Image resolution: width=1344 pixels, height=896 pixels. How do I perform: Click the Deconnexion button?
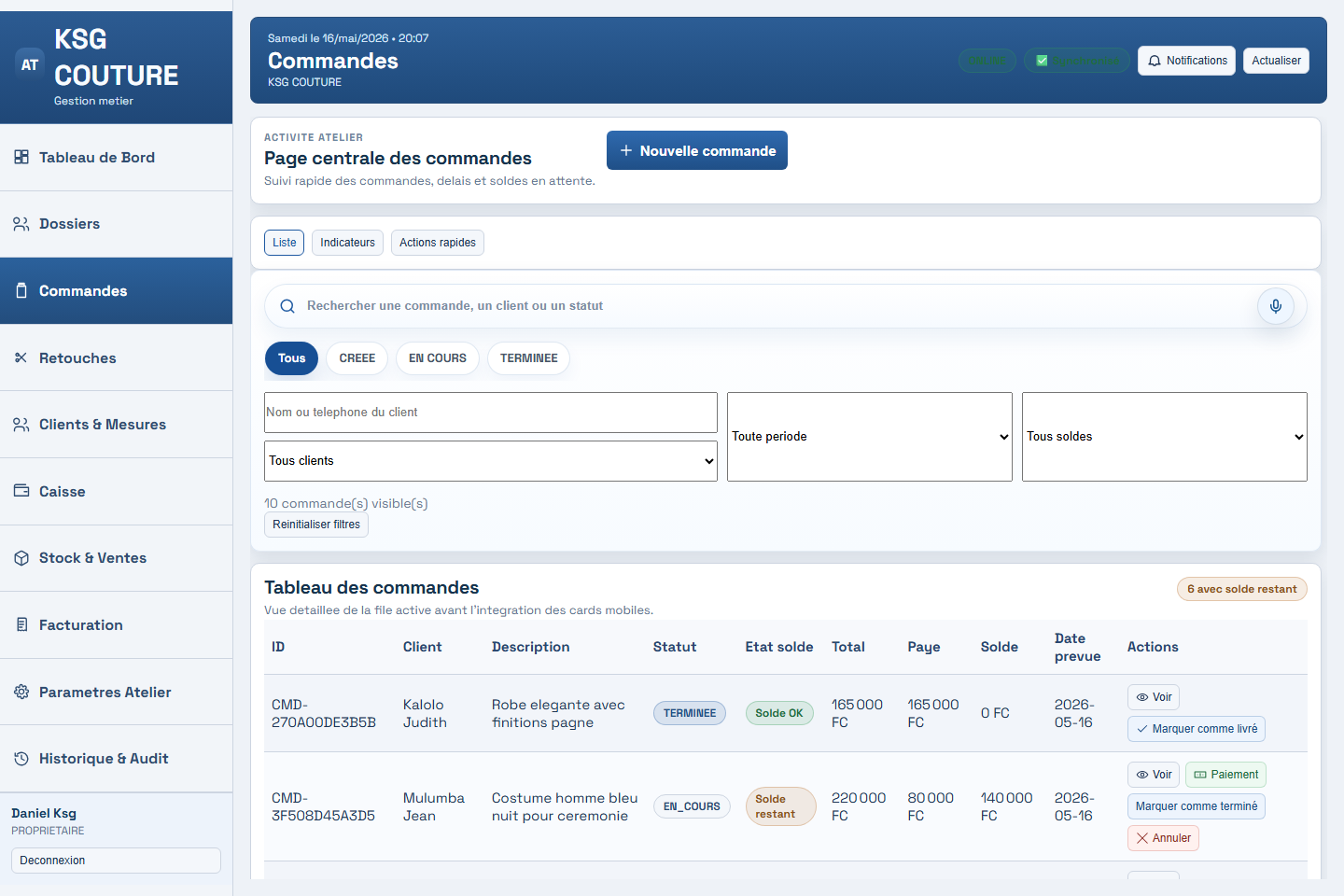coord(116,861)
